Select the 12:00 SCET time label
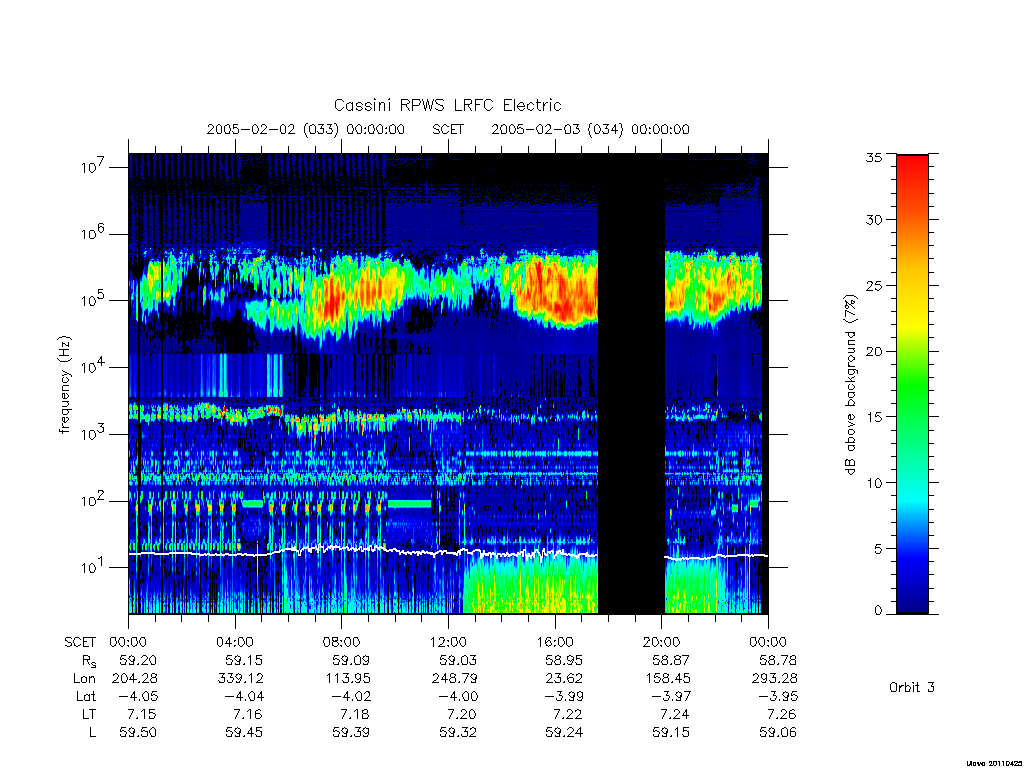This screenshot has height=768, width=1024. pyautogui.click(x=448, y=642)
